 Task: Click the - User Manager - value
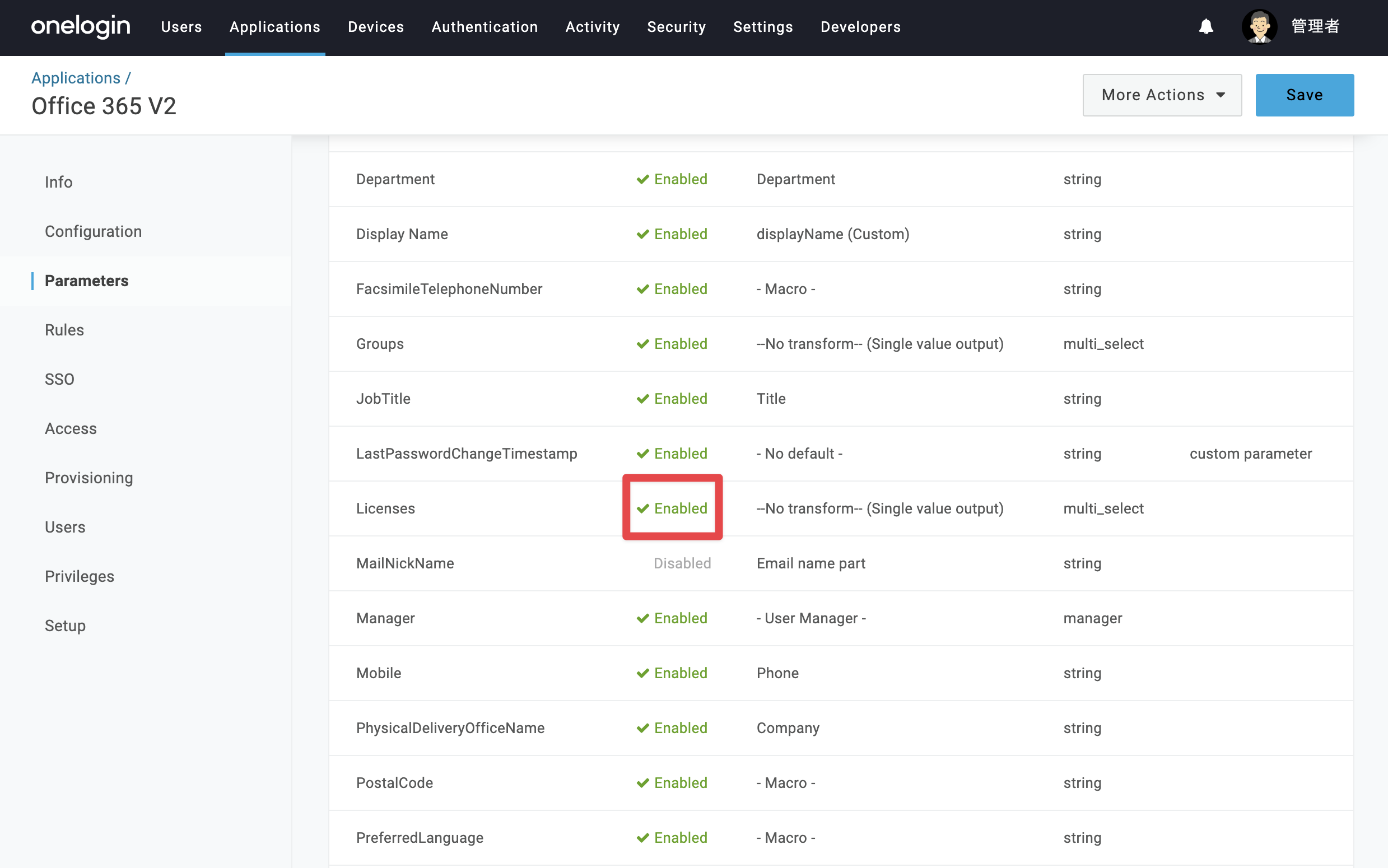811,618
